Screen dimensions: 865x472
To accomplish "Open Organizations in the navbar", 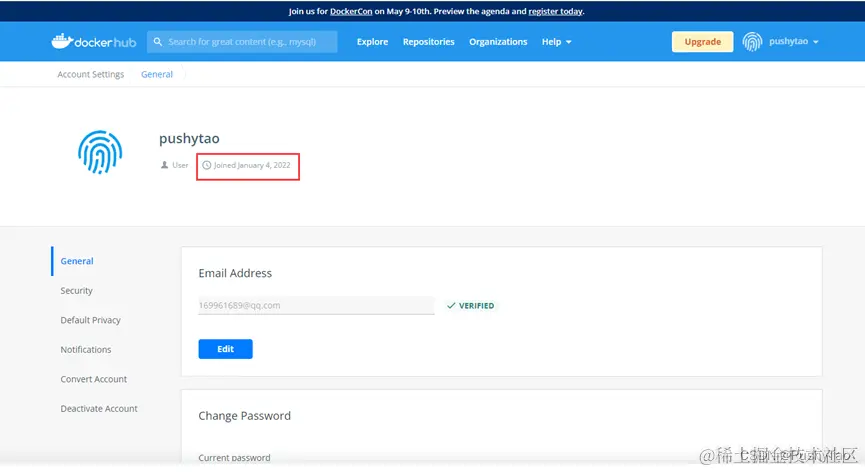I will (498, 42).
